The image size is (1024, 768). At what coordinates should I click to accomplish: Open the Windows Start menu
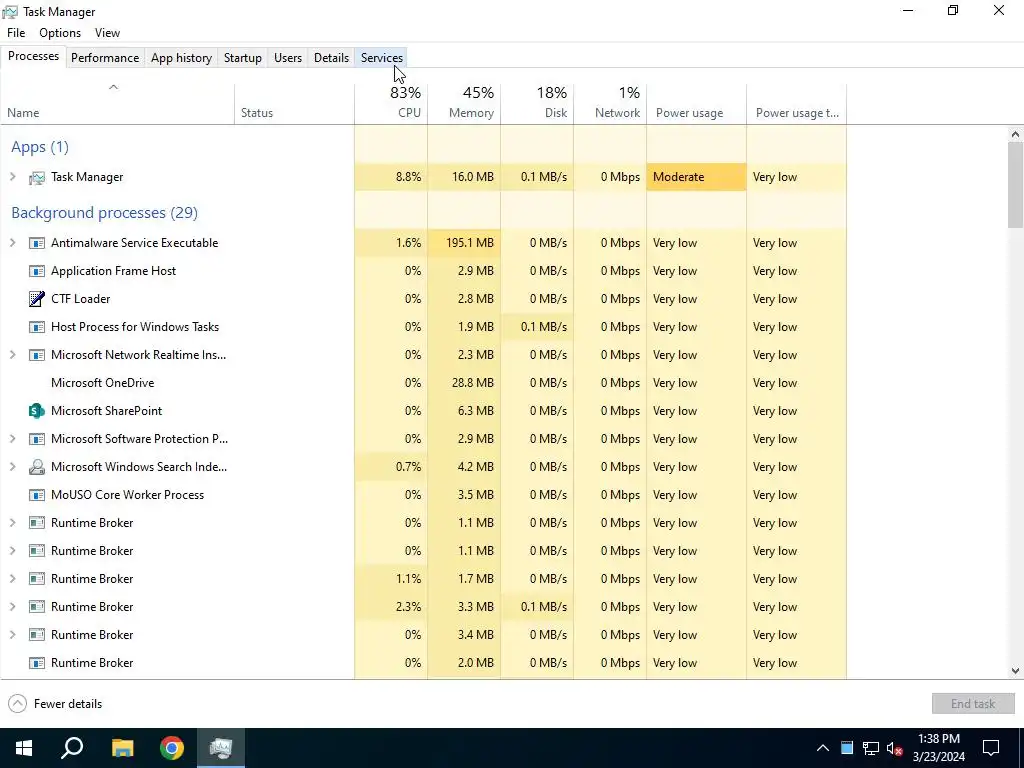click(x=24, y=748)
